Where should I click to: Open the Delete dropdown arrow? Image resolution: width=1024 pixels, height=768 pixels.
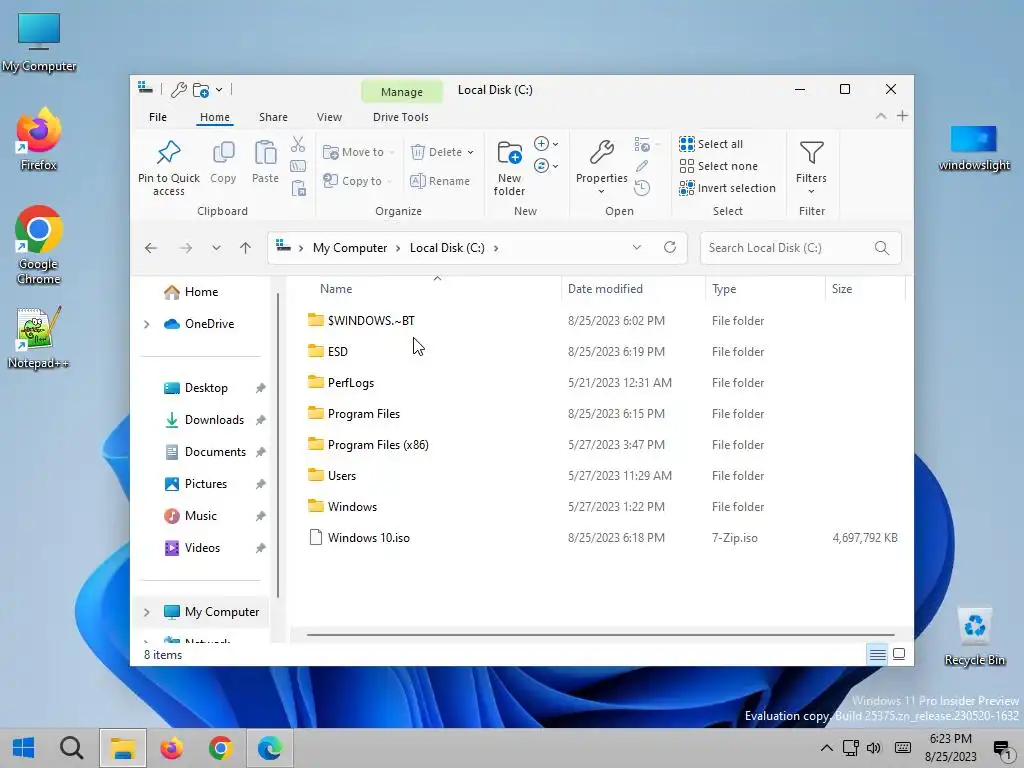point(470,152)
